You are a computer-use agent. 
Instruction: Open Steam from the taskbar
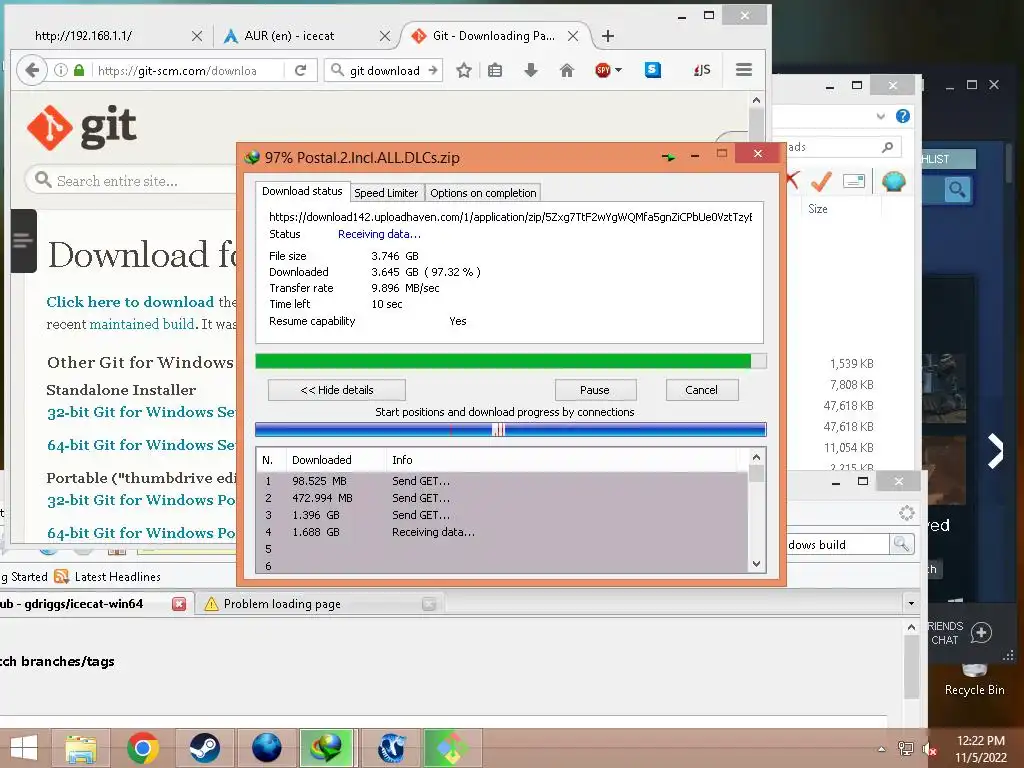coord(204,748)
